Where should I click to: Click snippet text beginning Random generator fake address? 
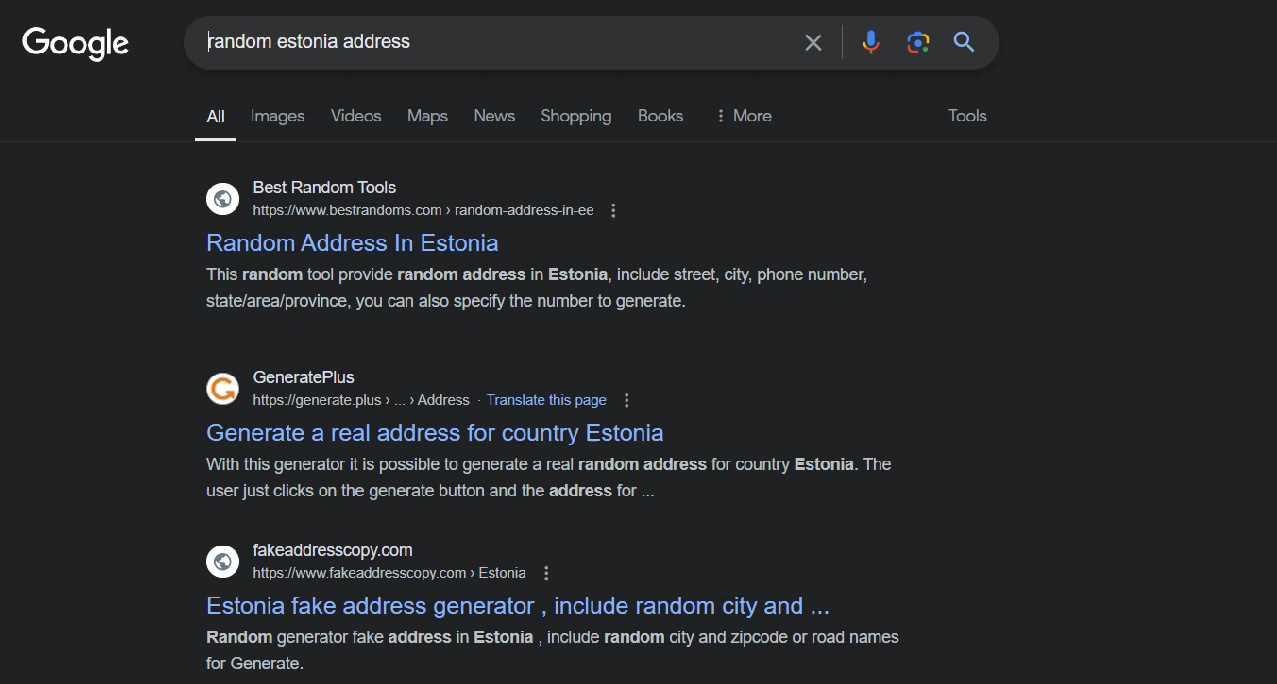[x=552, y=650]
